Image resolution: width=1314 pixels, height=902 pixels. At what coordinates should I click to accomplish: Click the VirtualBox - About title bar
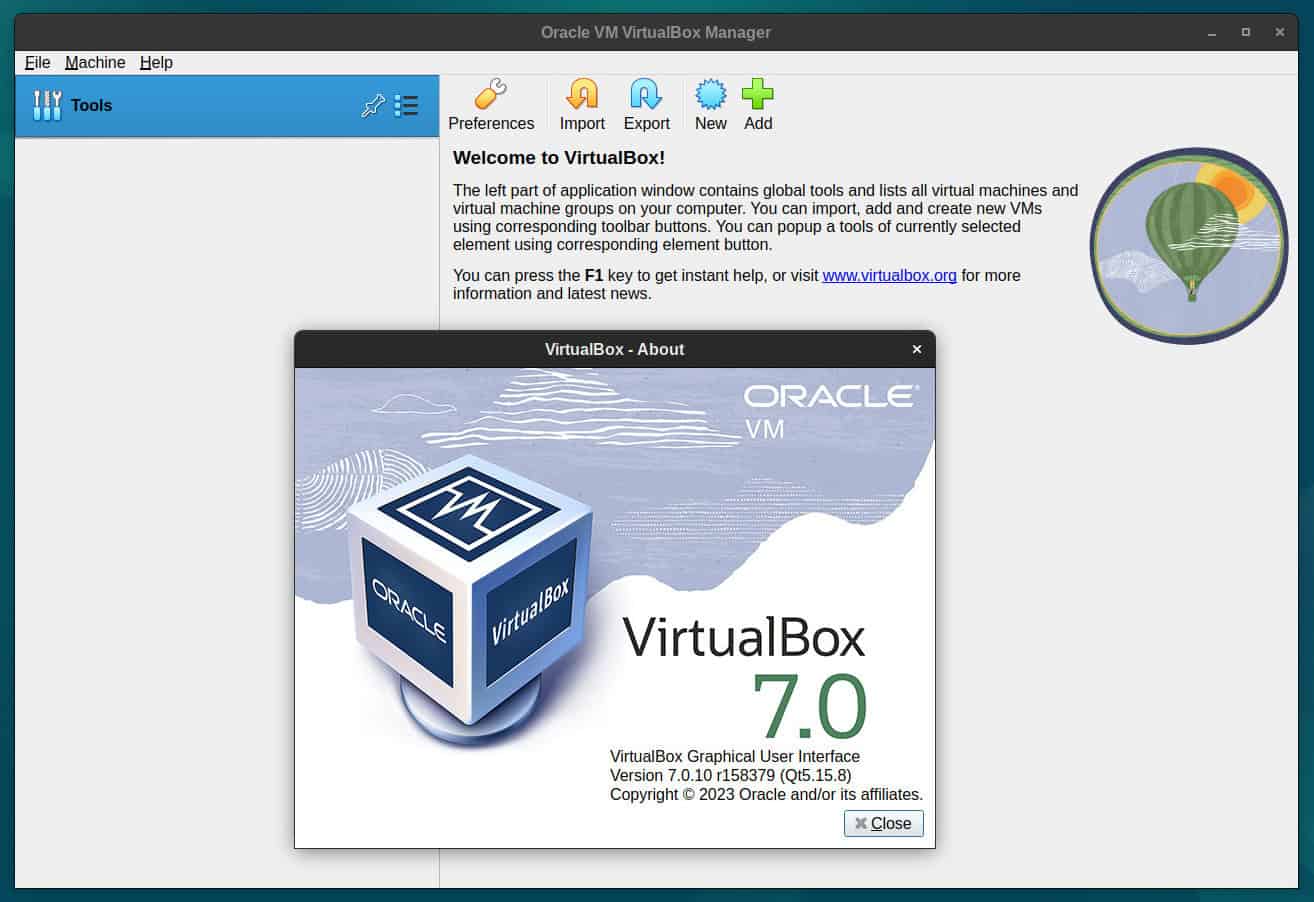tap(614, 349)
